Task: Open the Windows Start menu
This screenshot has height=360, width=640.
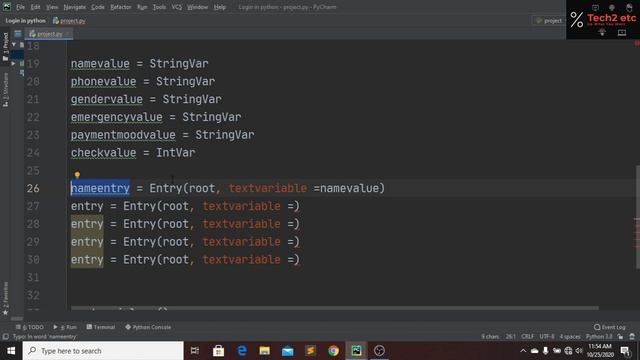Action: 11,351
